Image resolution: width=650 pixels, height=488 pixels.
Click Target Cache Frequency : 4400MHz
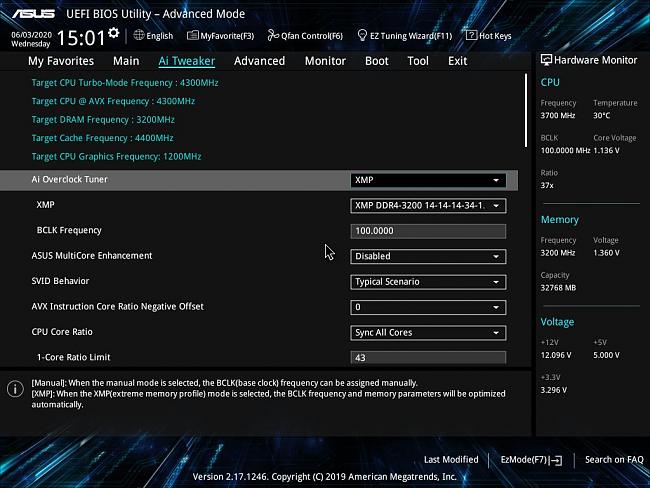point(102,138)
